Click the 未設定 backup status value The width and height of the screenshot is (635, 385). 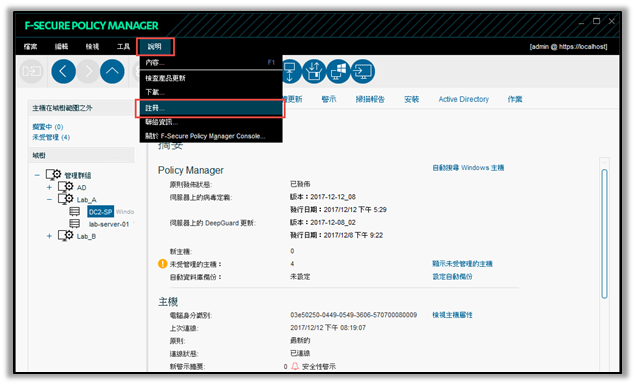(x=300, y=277)
